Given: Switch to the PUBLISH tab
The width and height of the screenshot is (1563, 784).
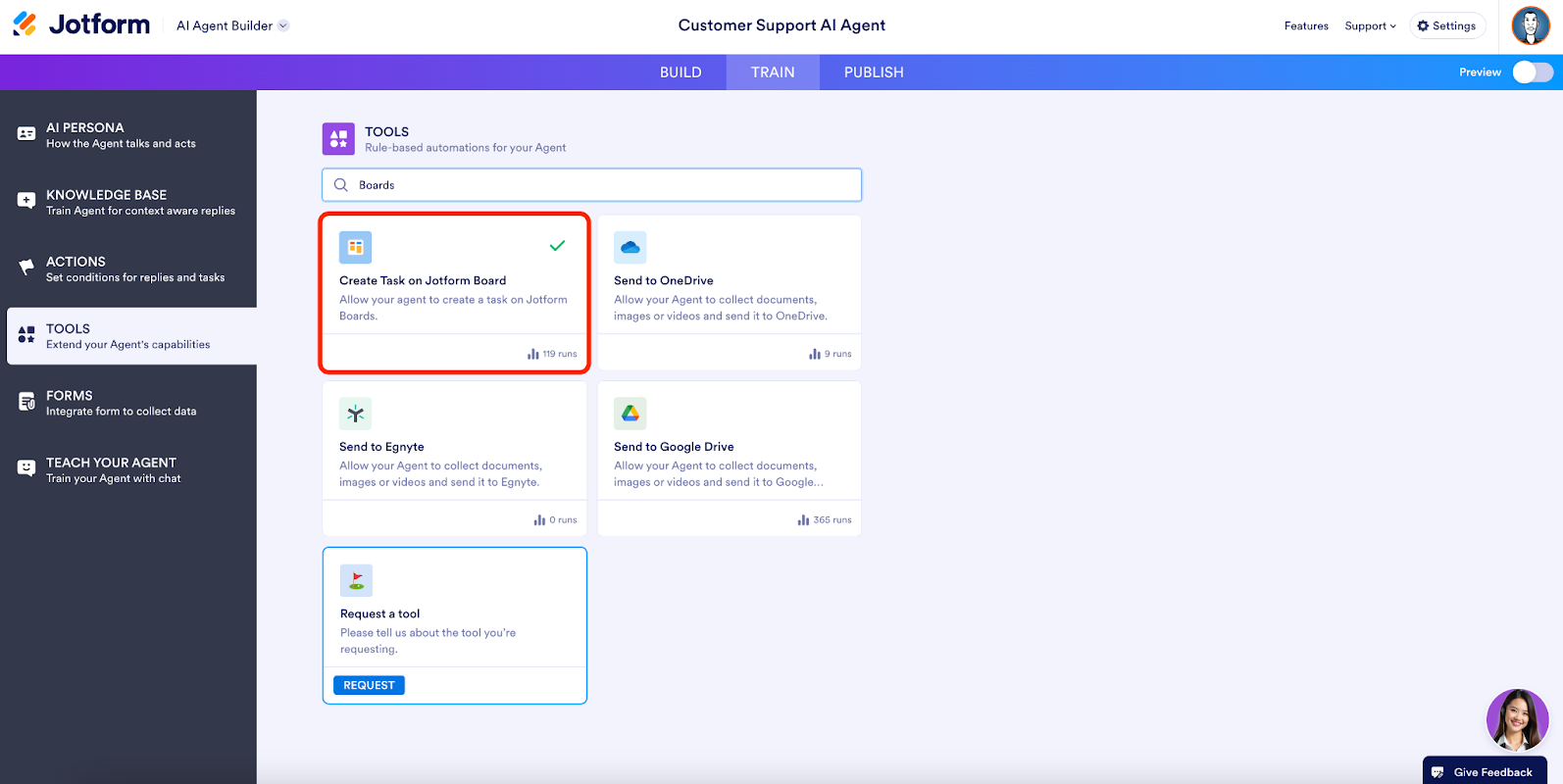Looking at the screenshot, I should (874, 73).
